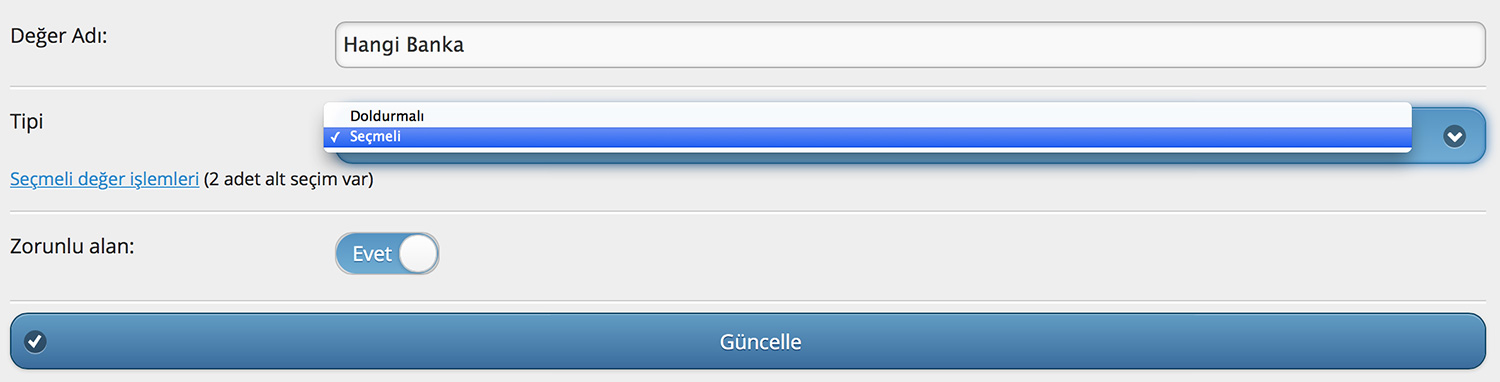Click the white knob of the Evet switch

pos(417,254)
